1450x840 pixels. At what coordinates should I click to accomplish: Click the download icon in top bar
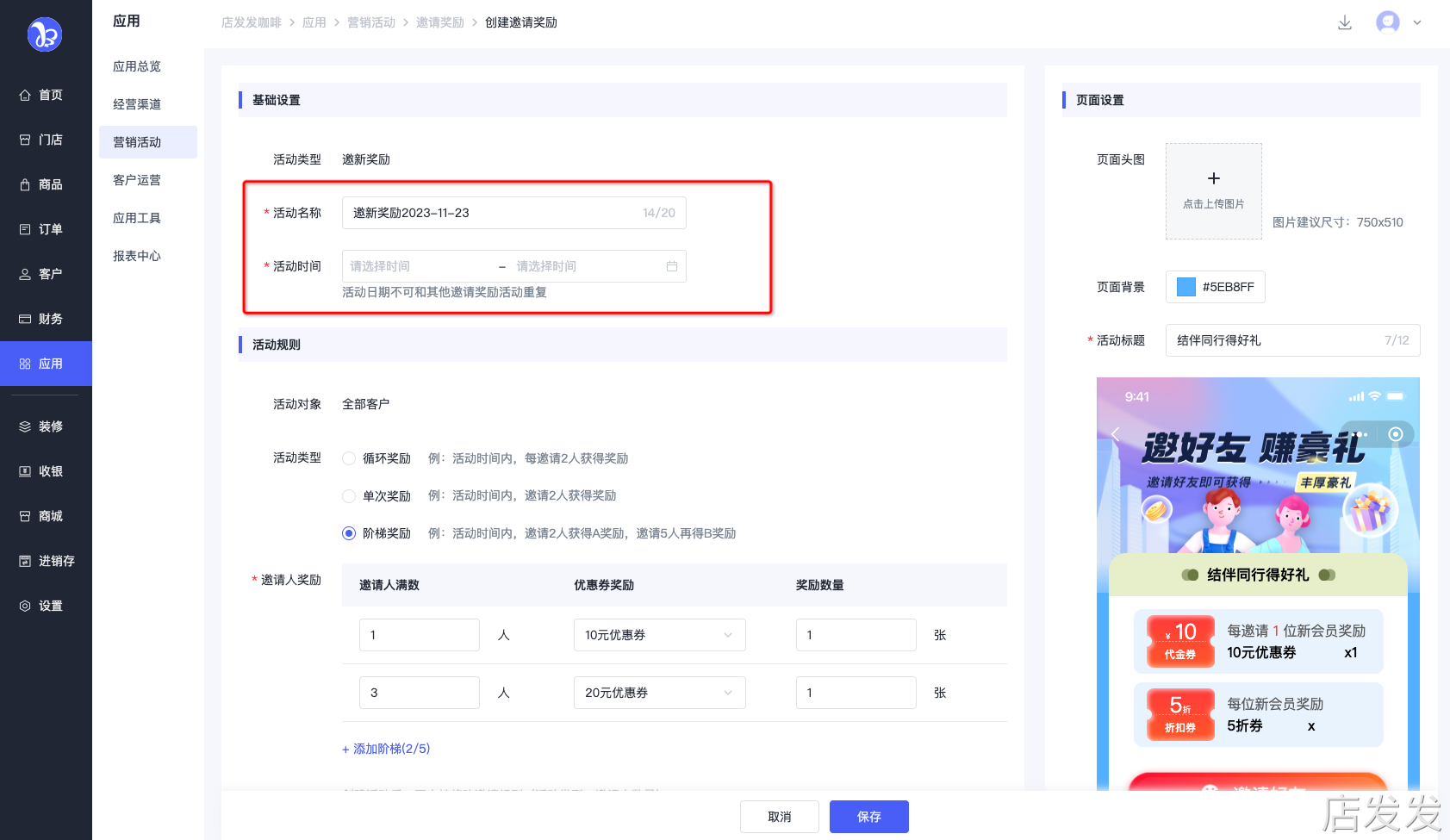click(1345, 22)
